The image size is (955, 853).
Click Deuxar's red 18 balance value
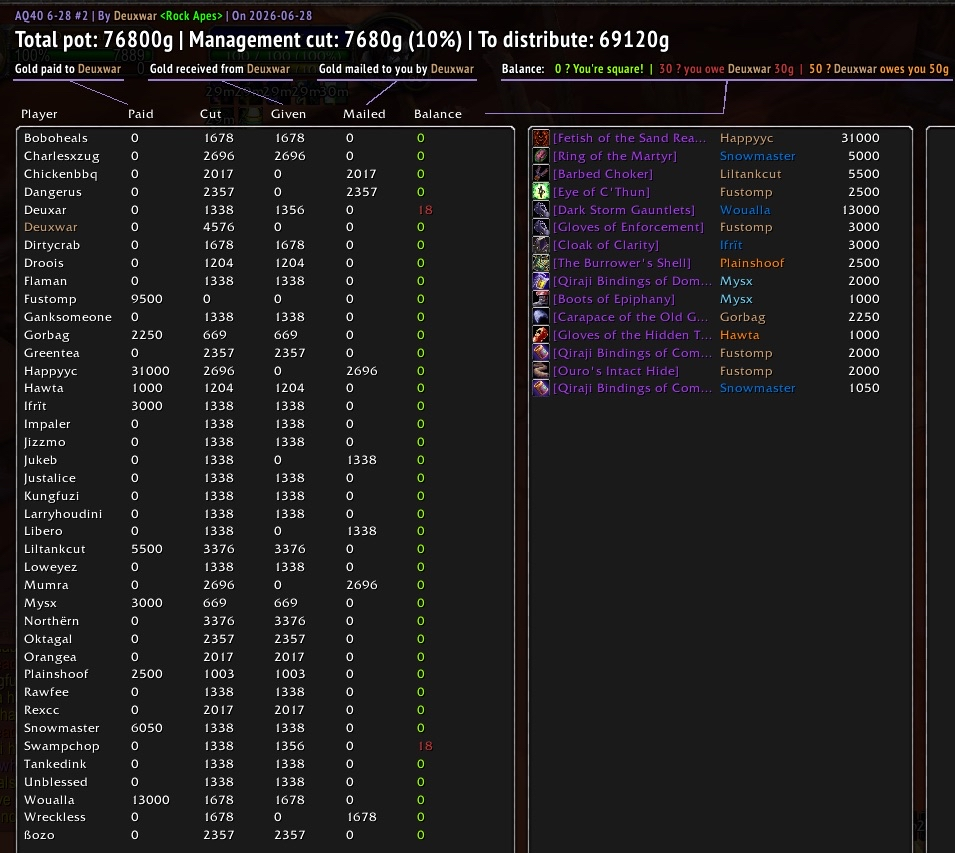(x=425, y=209)
